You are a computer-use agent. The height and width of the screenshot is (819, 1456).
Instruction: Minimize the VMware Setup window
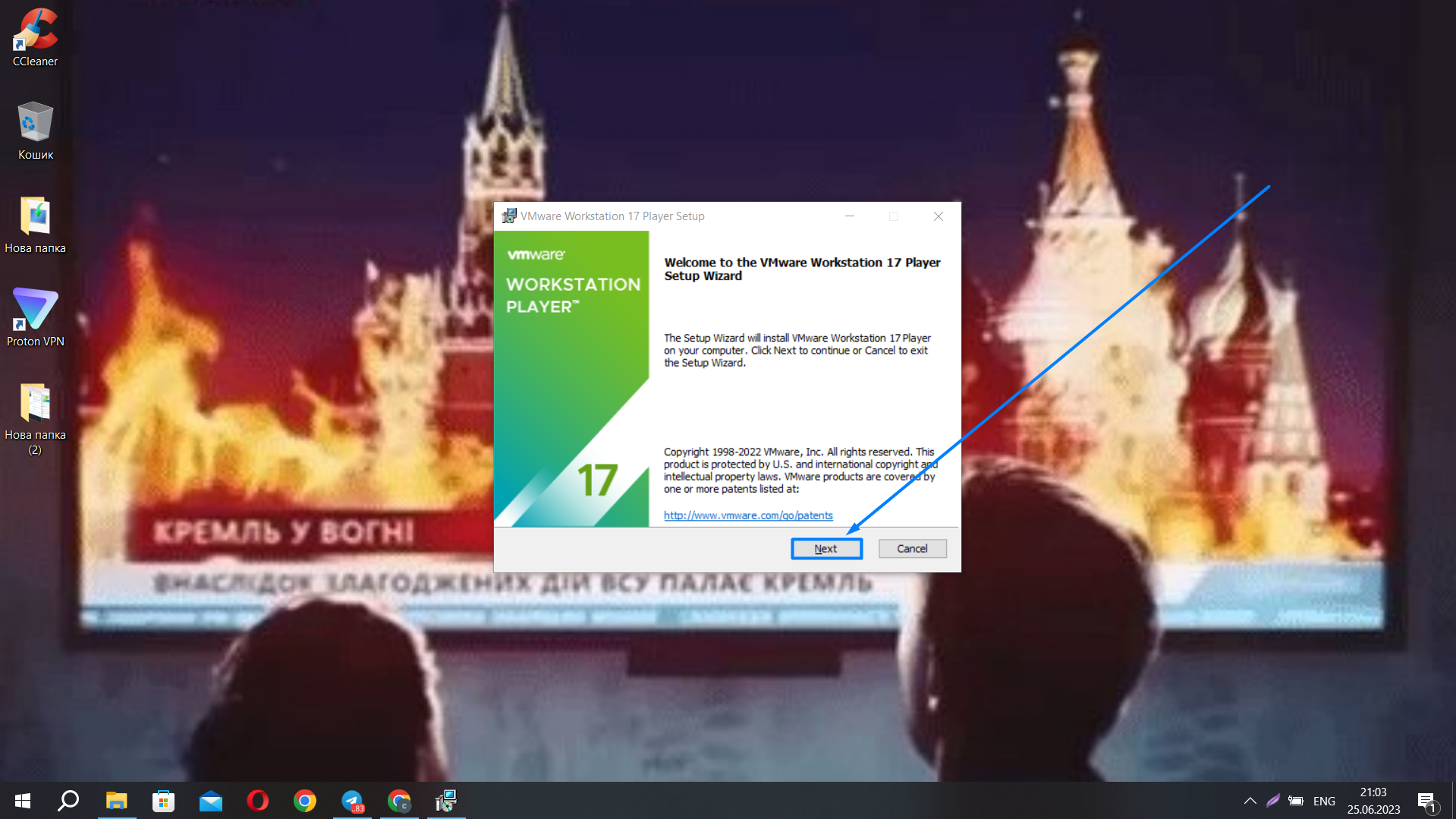tap(850, 216)
